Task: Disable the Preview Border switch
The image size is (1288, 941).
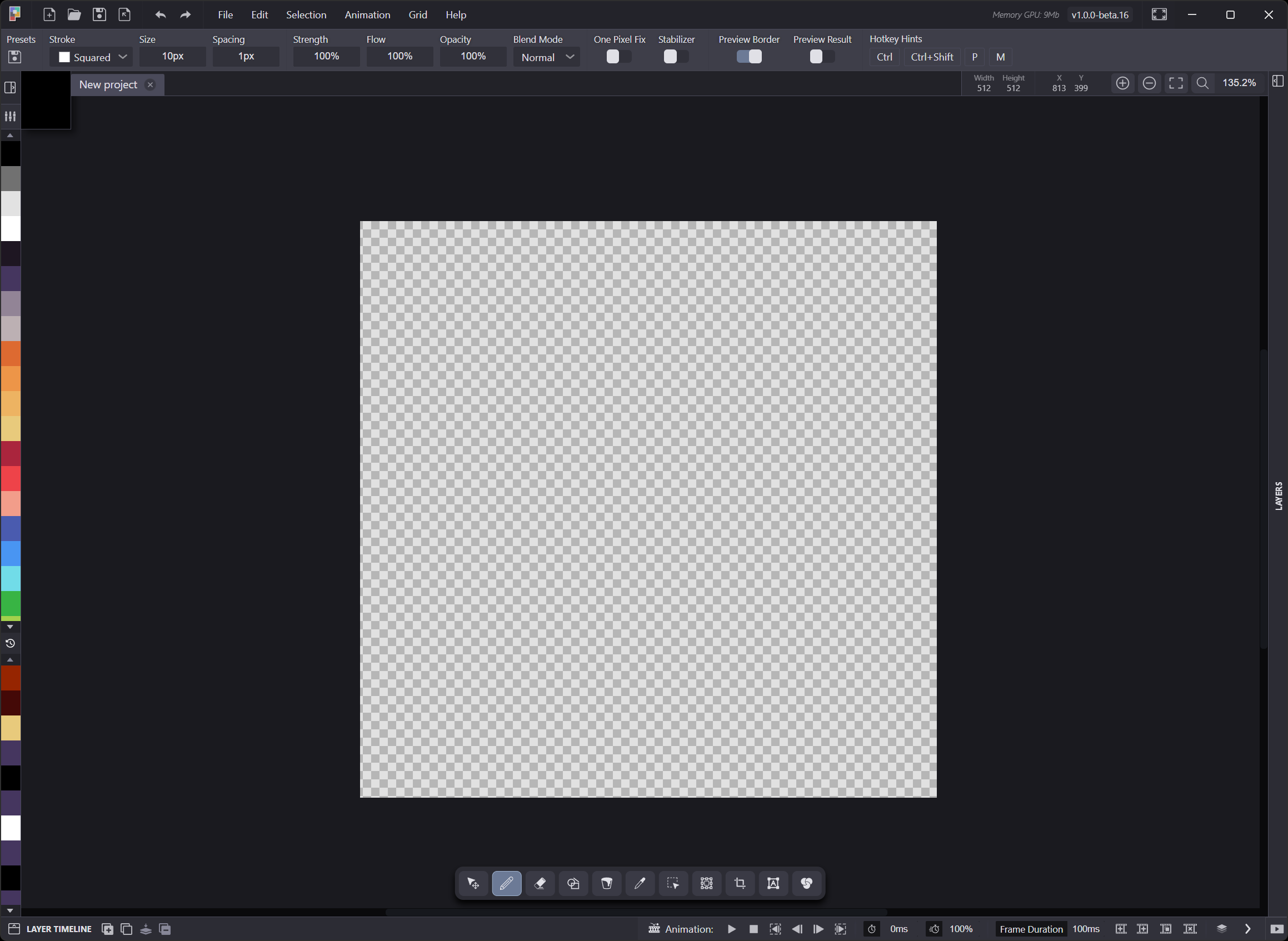Action: [749, 57]
